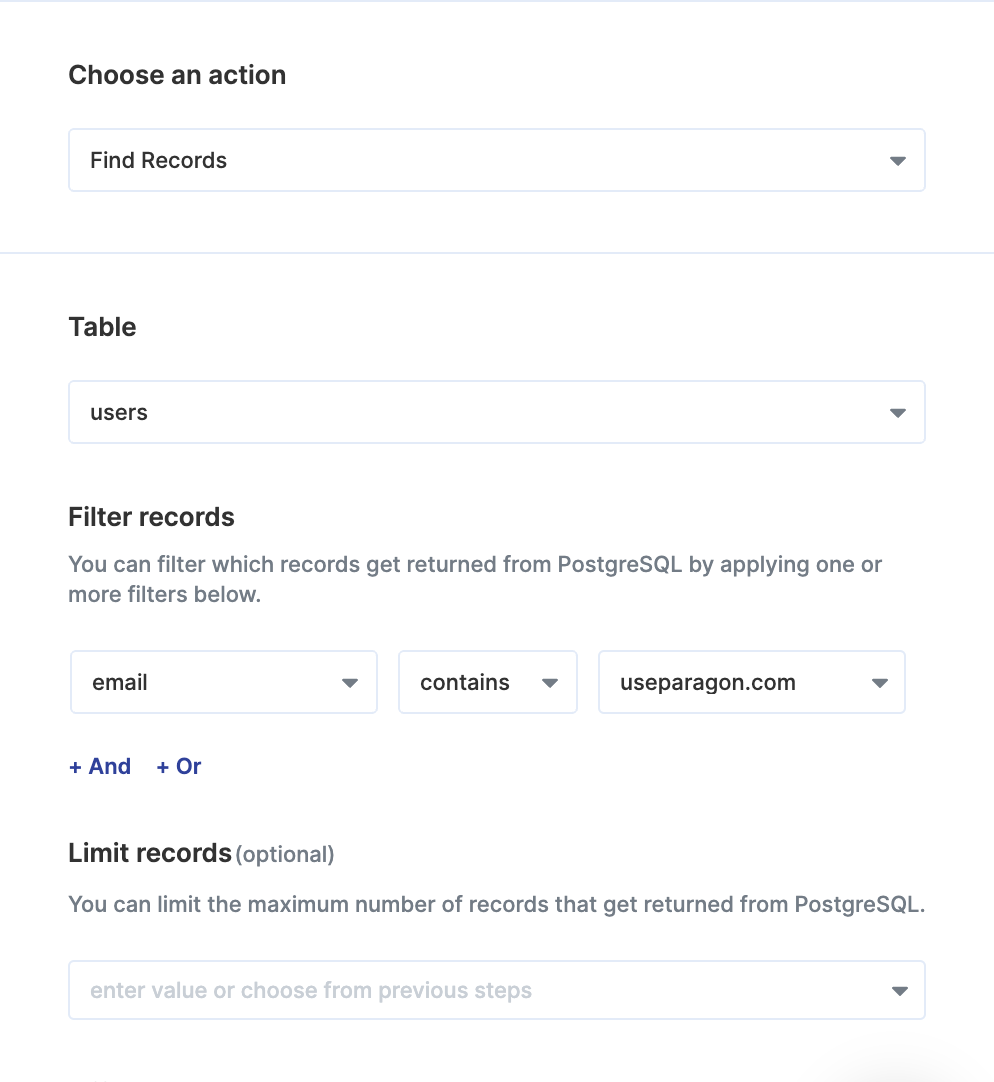Click the arrow in the limit records field

(899, 991)
